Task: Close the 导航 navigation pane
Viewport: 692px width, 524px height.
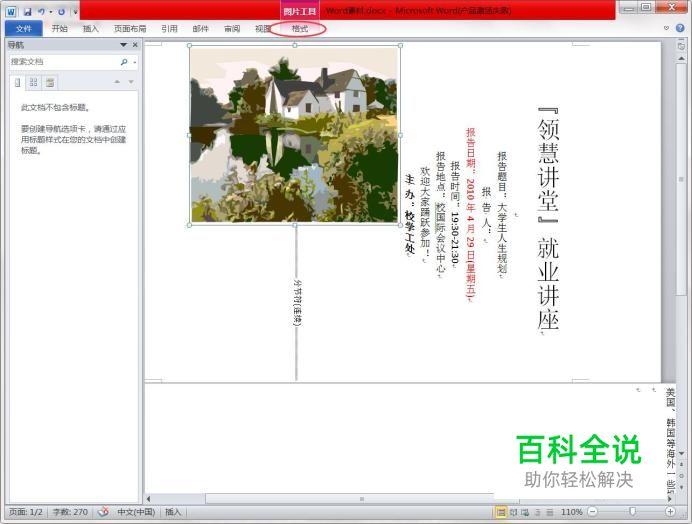Action: pos(135,45)
